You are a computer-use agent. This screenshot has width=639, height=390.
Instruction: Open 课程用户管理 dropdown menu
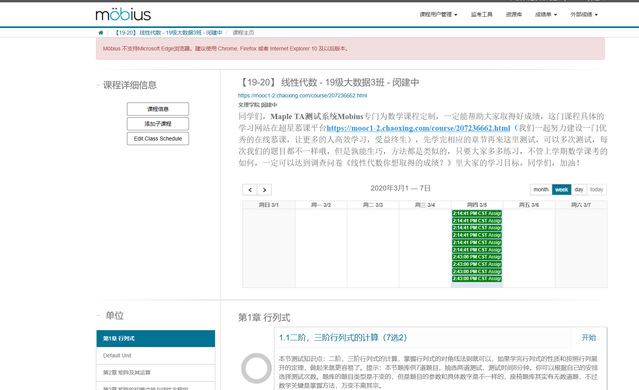tap(438, 15)
